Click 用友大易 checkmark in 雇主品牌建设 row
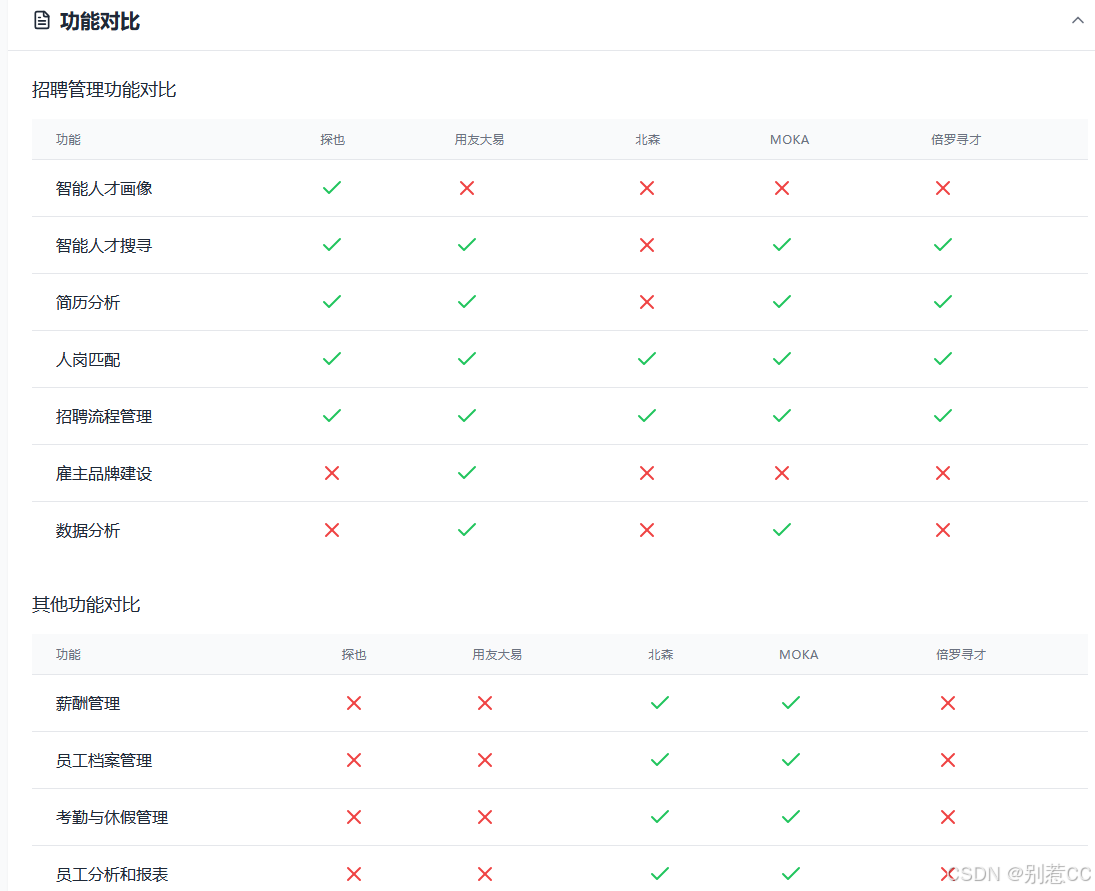This screenshot has width=1095, height=891. [466, 473]
